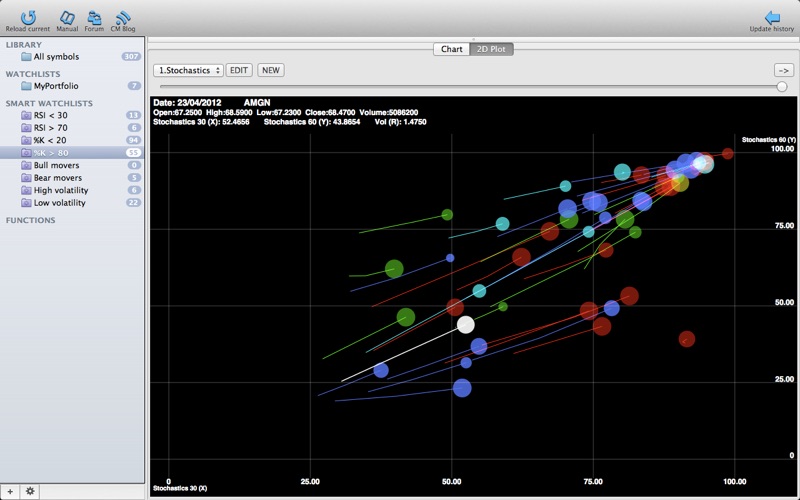The width and height of the screenshot is (800, 500).
Task: Click the SMART WATCHLISTS section header
Action: [49, 104]
